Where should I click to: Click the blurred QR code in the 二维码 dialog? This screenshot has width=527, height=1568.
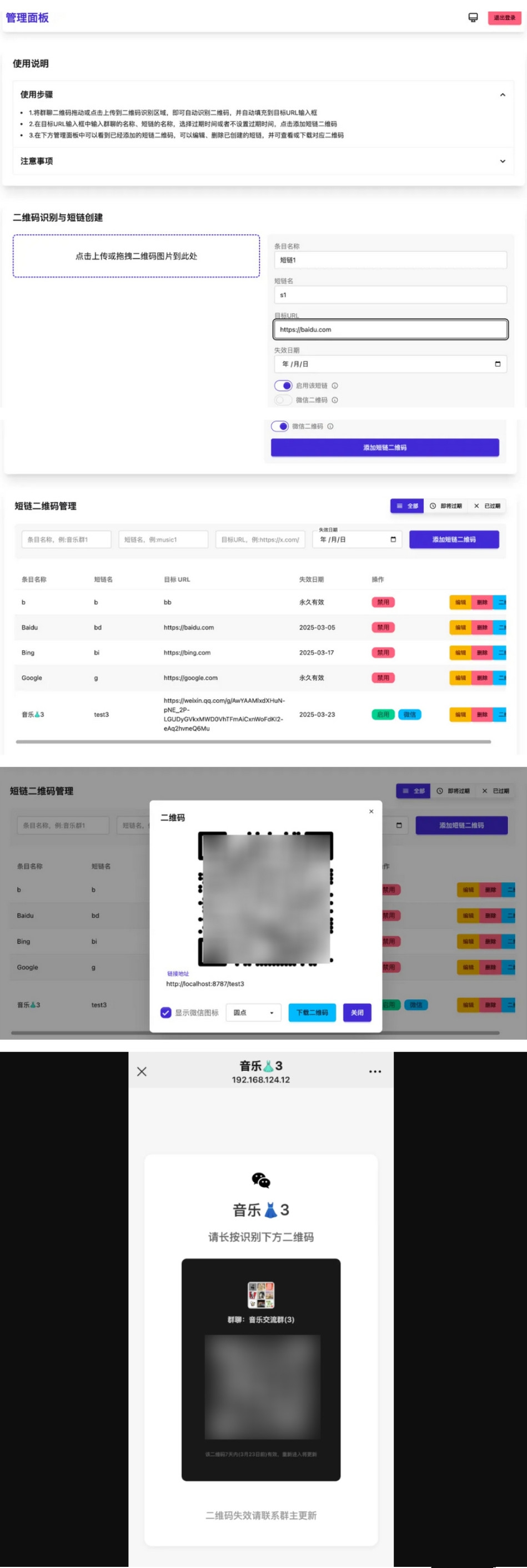265,899
